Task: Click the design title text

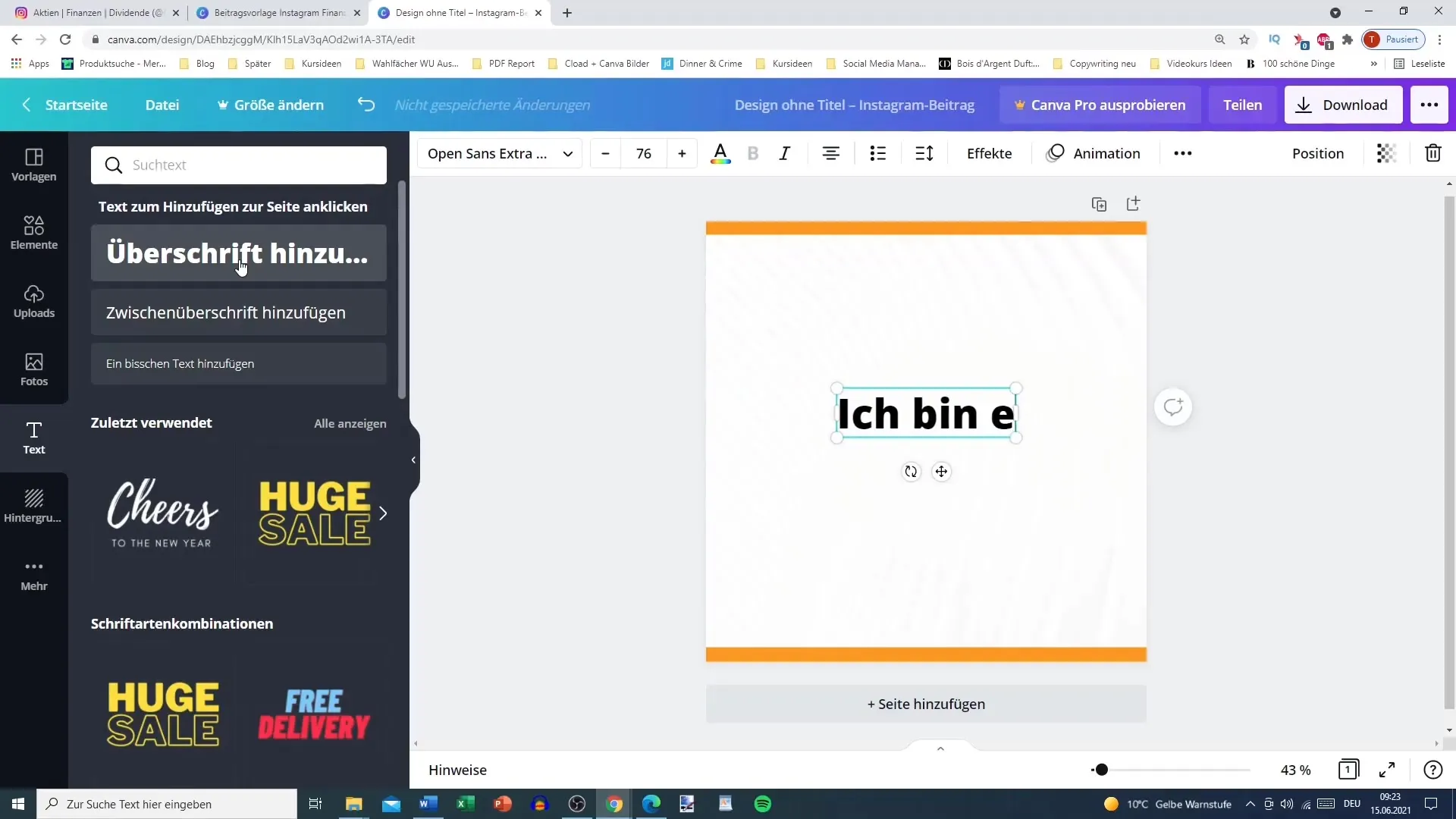Action: click(x=854, y=105)
